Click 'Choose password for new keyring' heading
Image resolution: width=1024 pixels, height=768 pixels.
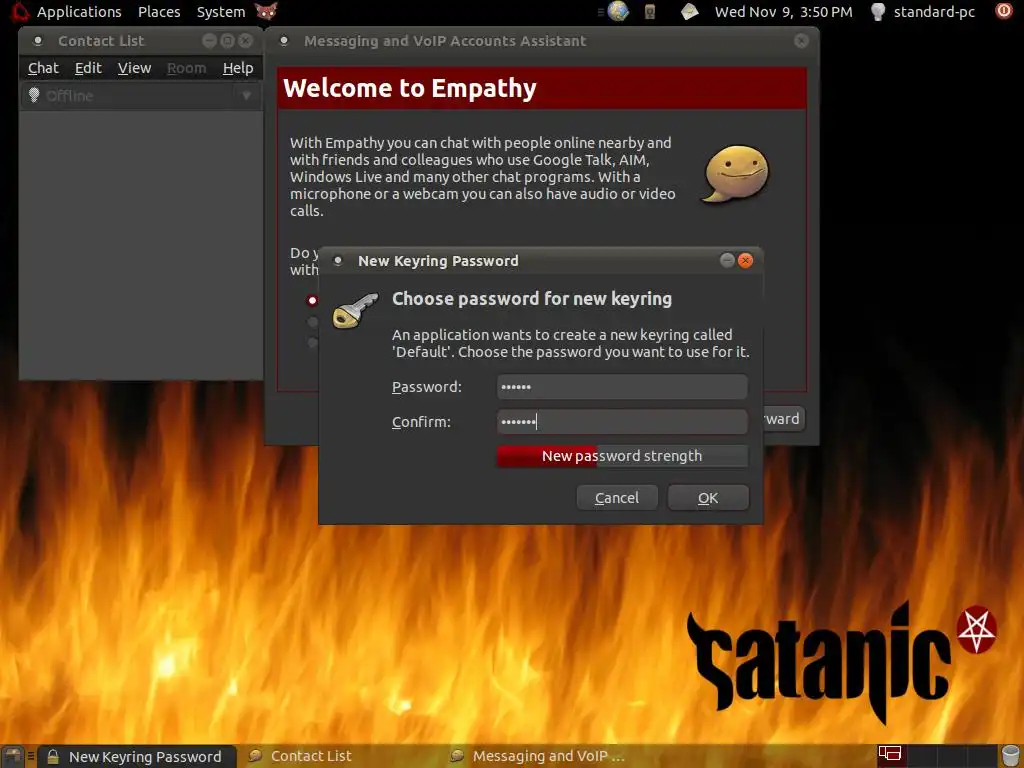pyautogui.click(x=532, y=299)
